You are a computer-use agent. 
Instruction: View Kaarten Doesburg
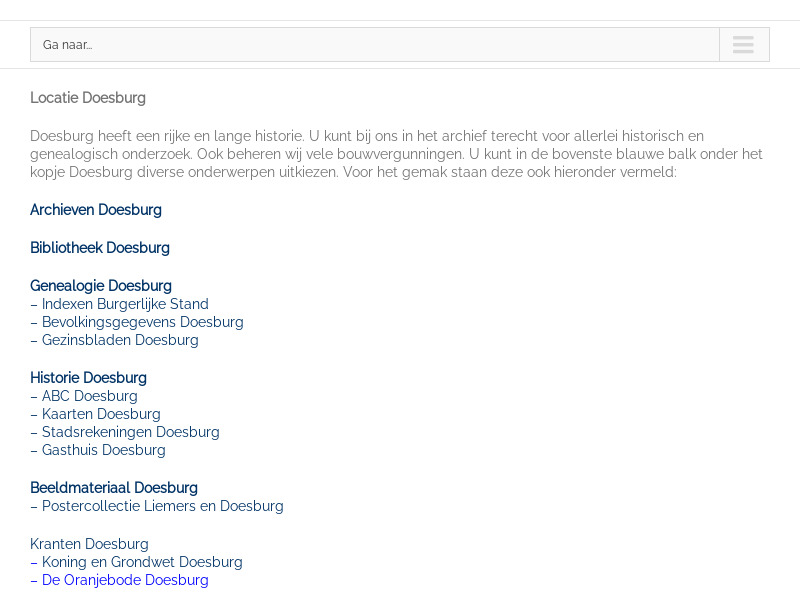pos(101,414)
